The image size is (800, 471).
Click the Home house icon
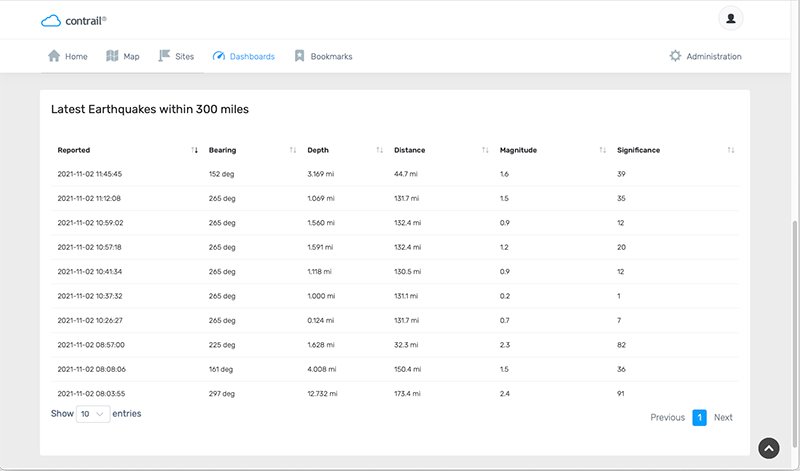(54, 56)
